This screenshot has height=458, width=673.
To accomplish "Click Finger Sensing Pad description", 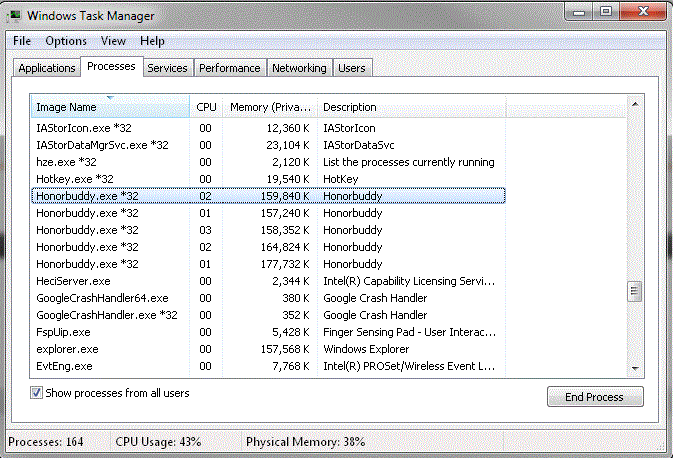I will pyautogui.click(x=409, y=332).
